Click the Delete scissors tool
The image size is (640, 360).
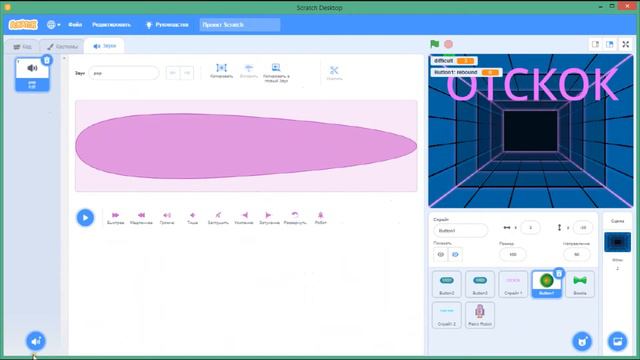(x=334, y=73)
